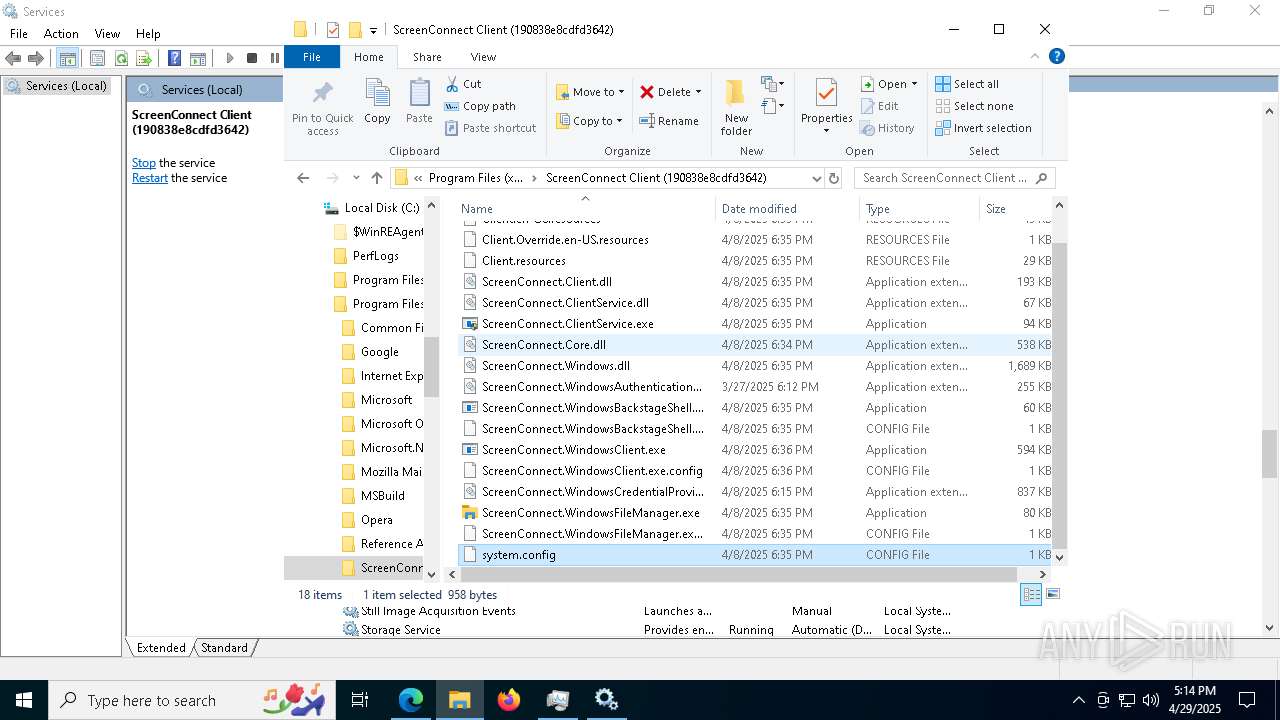The image size is (1280, 720).
Task: Restart the service link
Action: point(150,178)
